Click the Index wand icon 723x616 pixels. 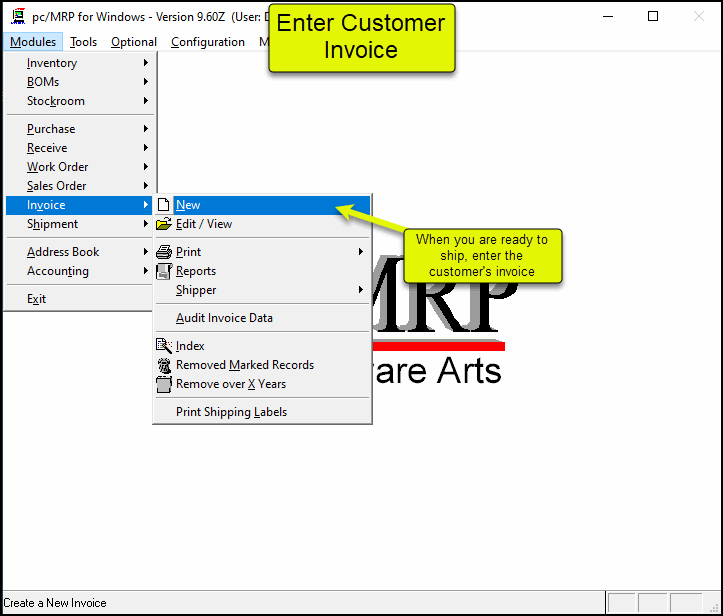point(164,346)
